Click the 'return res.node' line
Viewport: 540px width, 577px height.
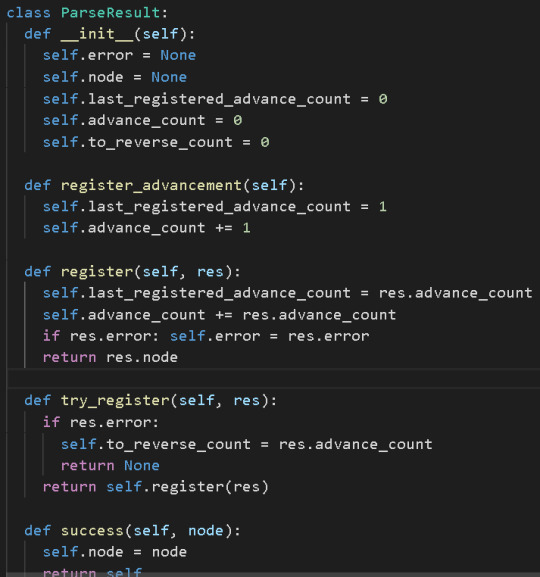coord(110,357)
